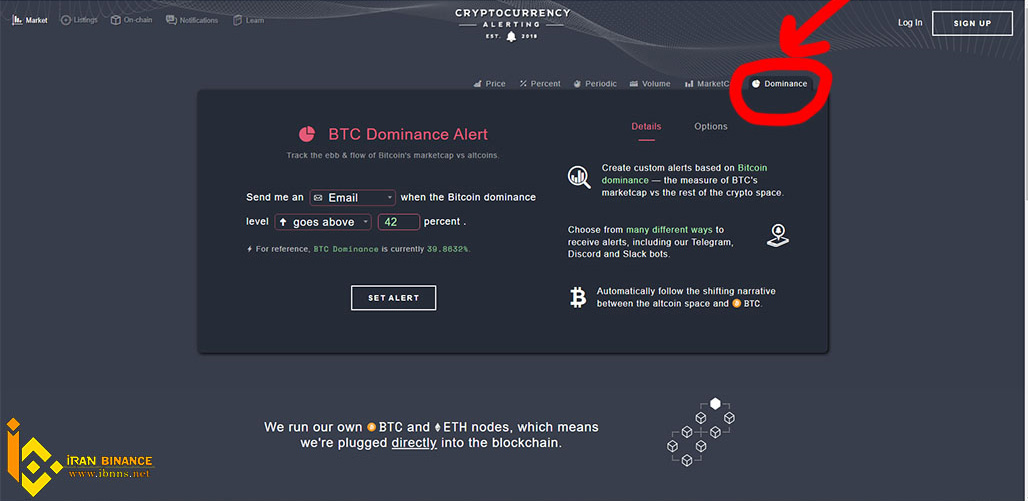Click the Market bar chart icon

click(x=17, y=20)
